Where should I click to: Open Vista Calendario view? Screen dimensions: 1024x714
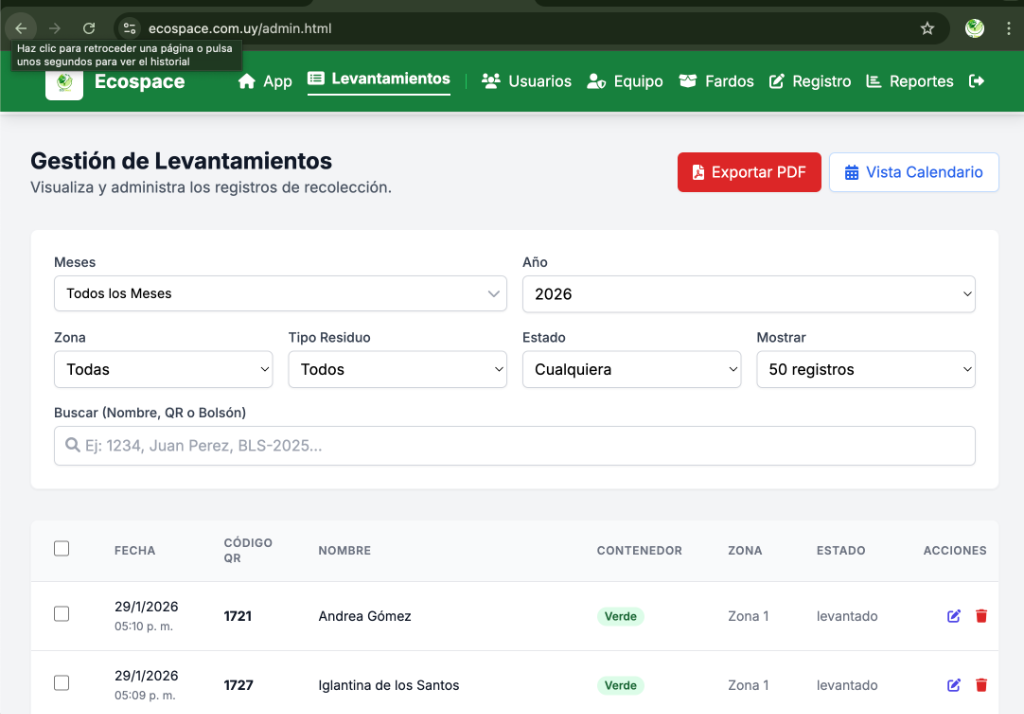[913, 172]
